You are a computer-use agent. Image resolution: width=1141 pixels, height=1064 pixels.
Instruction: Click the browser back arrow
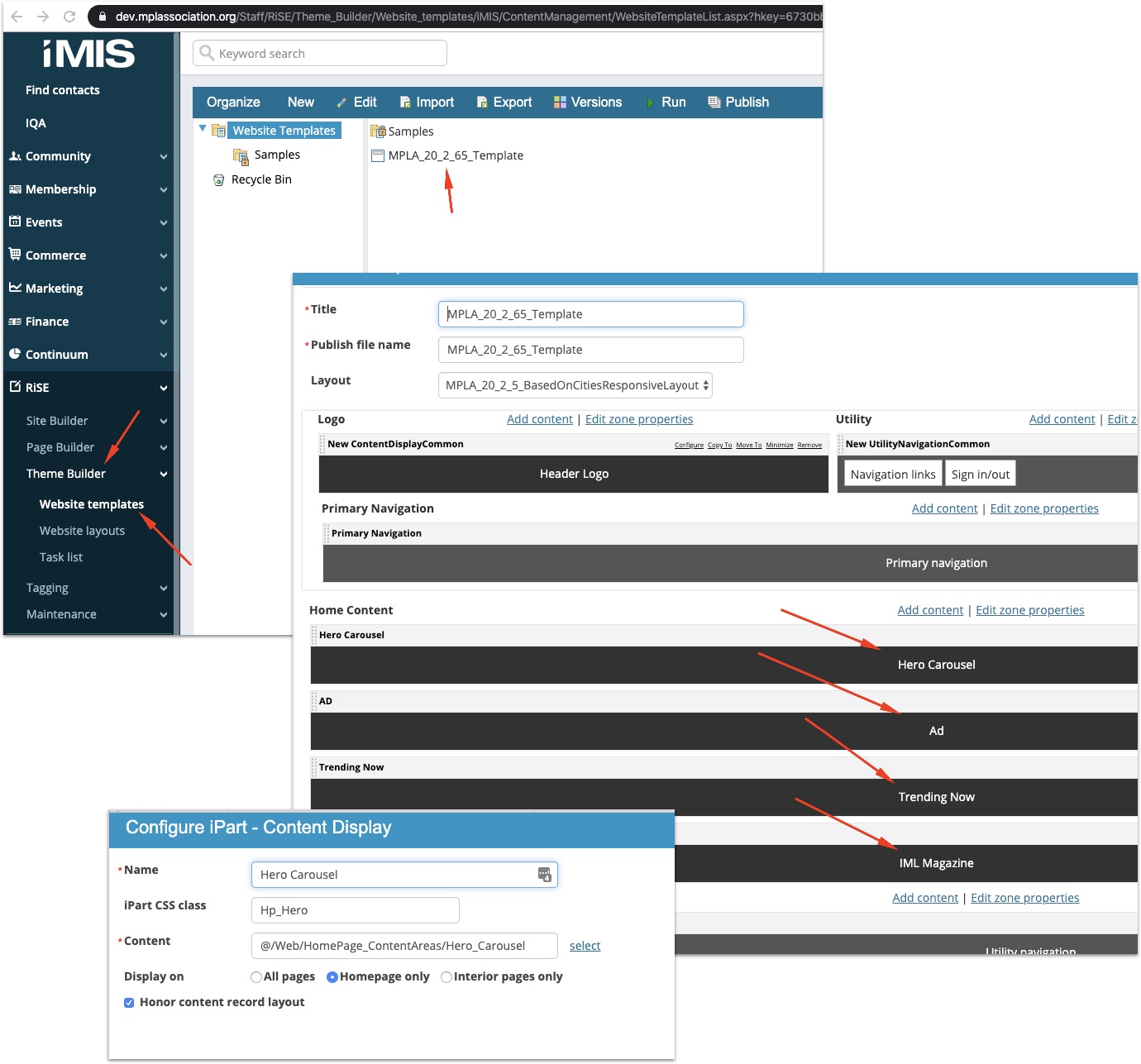point(17,17)
